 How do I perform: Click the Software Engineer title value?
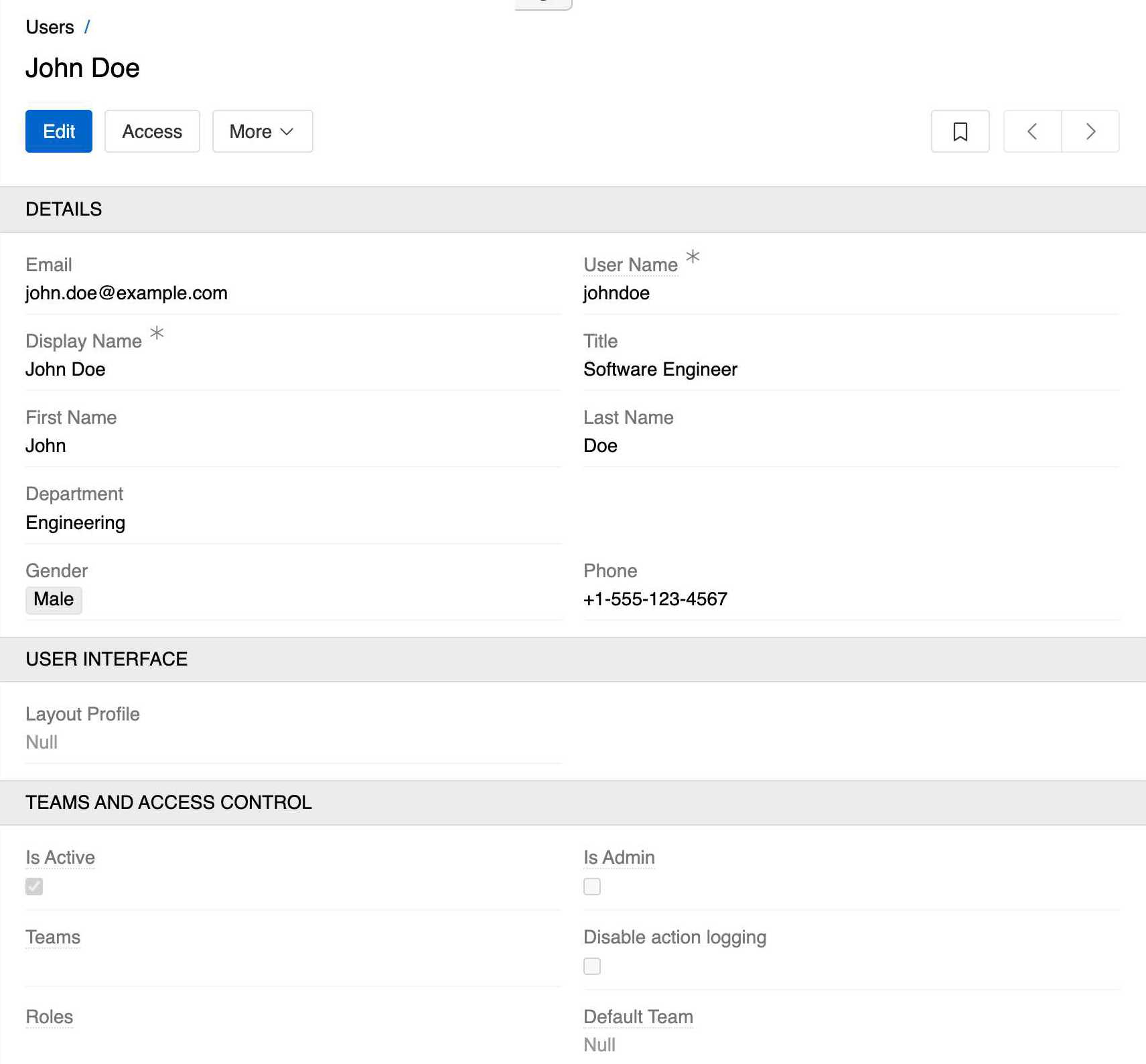pyautogui.click(x=660, y=370)
